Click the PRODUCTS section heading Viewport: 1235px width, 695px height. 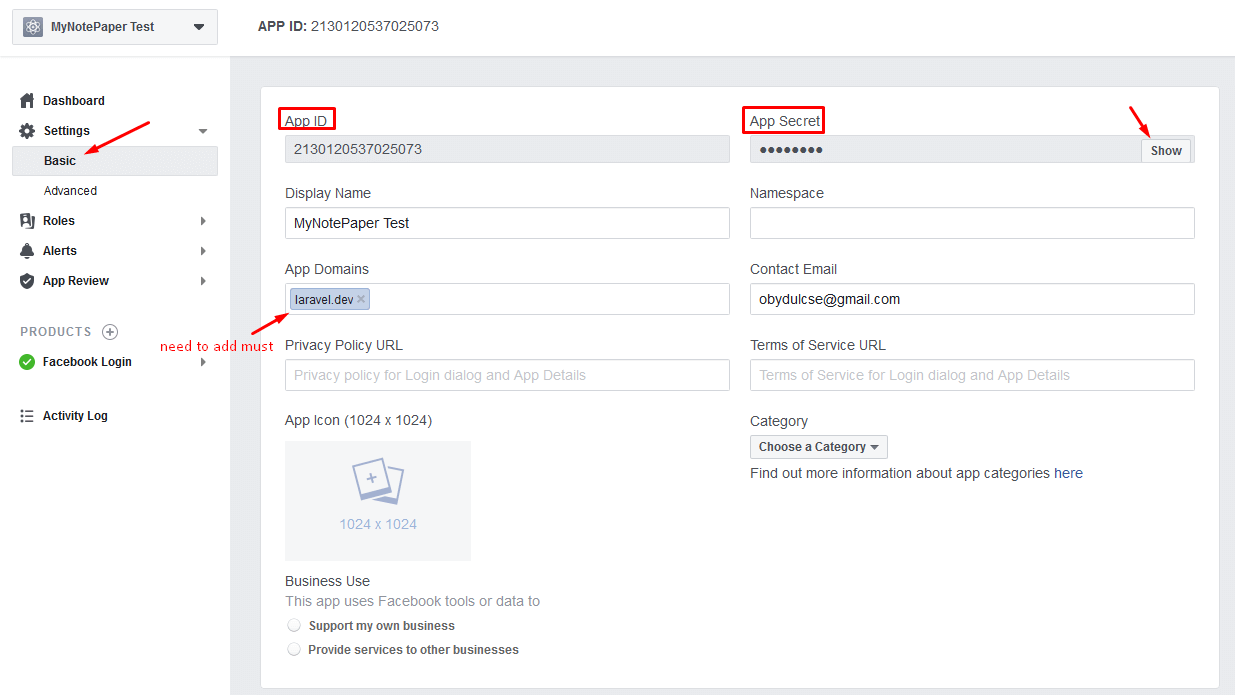pyautogui.click(x=56, y=332)
